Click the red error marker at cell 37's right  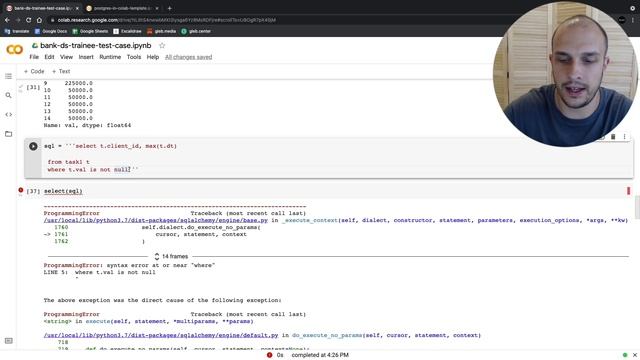tap(629, 191)
